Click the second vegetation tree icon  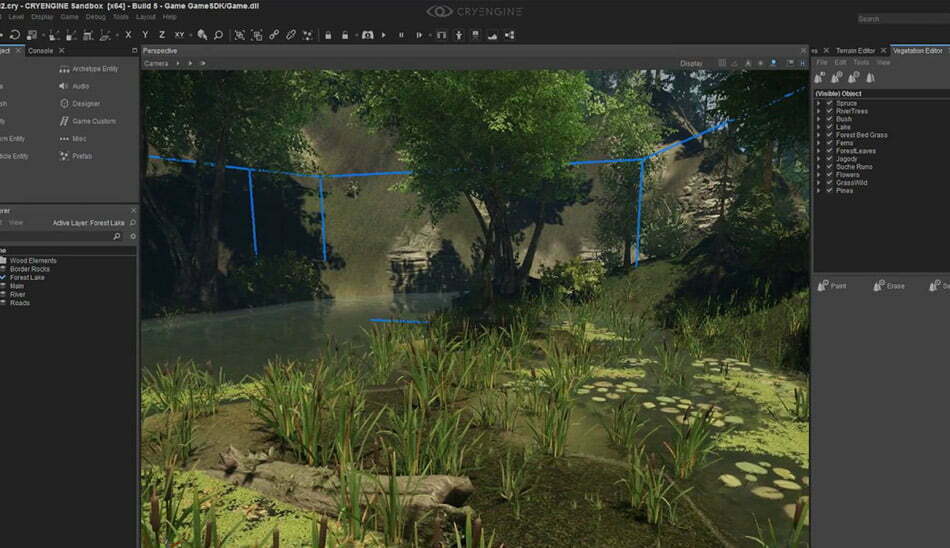tap(837, 78)
